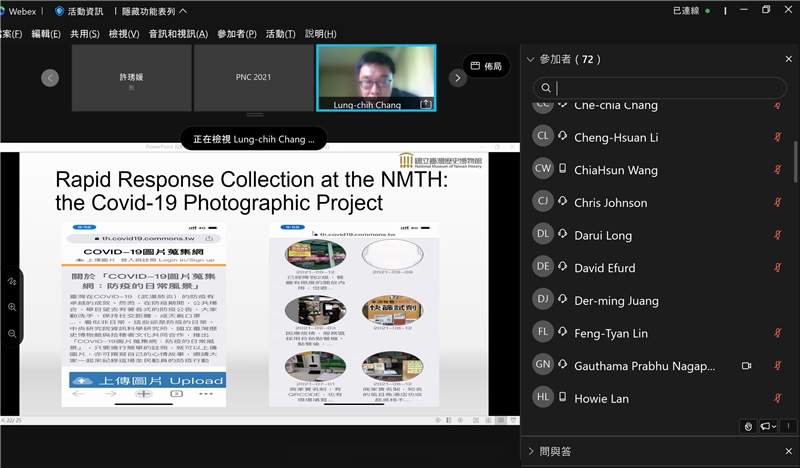The height and width of the screenshot is (468, 800).
Task: Click the annotate squiggle tool on left toolbar
Action: 12,281
